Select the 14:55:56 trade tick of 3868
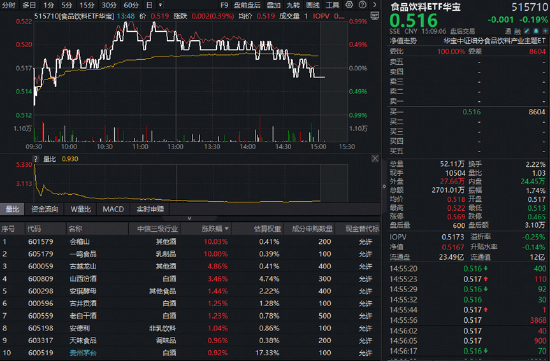 (468, 320)
